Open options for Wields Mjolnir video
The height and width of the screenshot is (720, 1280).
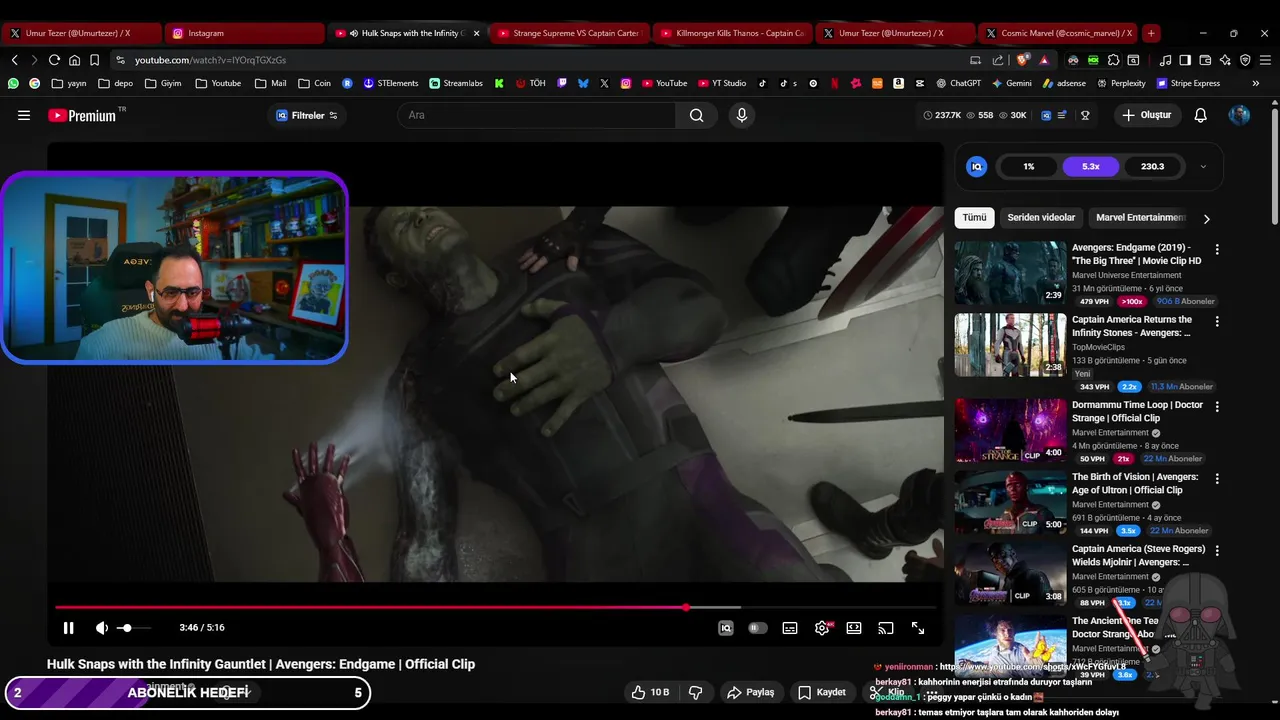(1217, 551)
